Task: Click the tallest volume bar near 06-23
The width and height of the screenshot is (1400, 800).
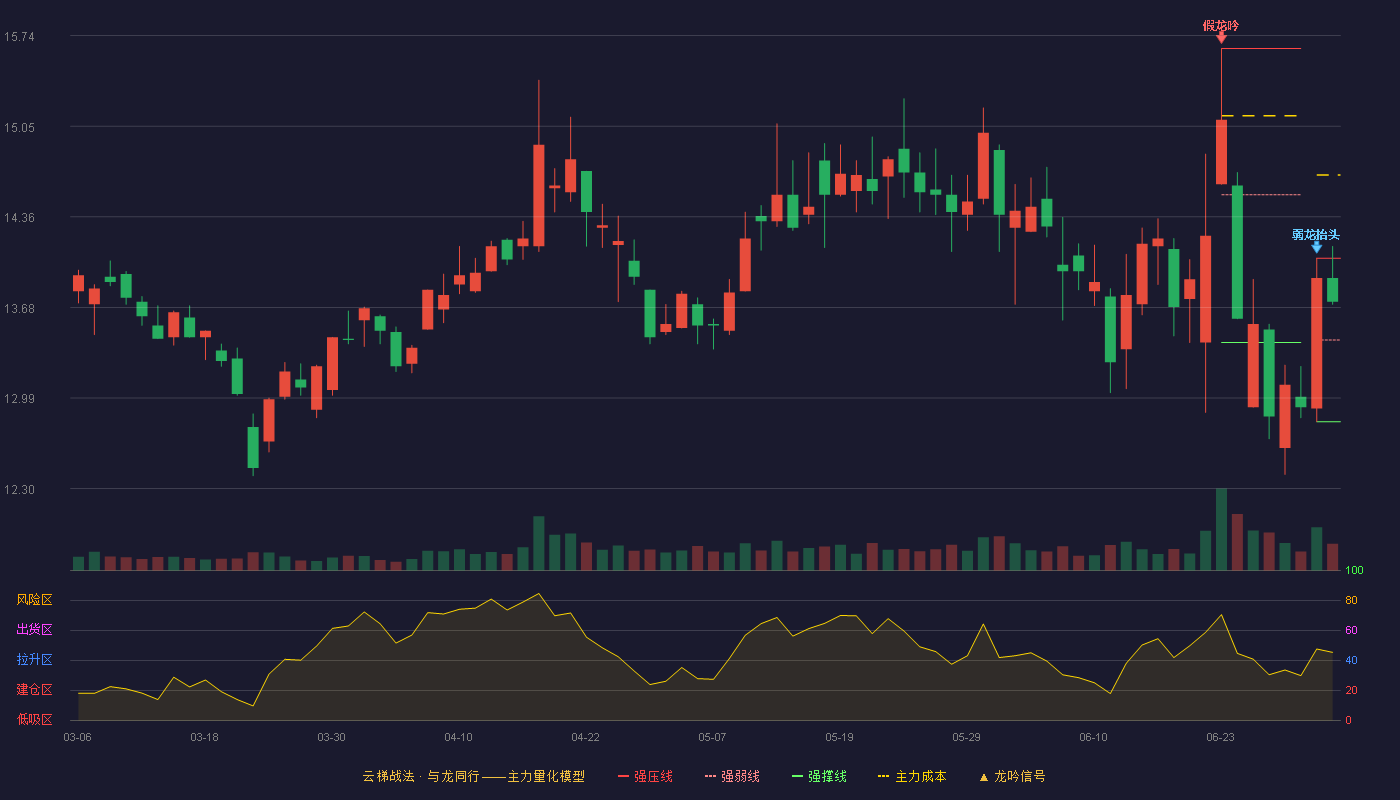Action: pos(1221,529)
